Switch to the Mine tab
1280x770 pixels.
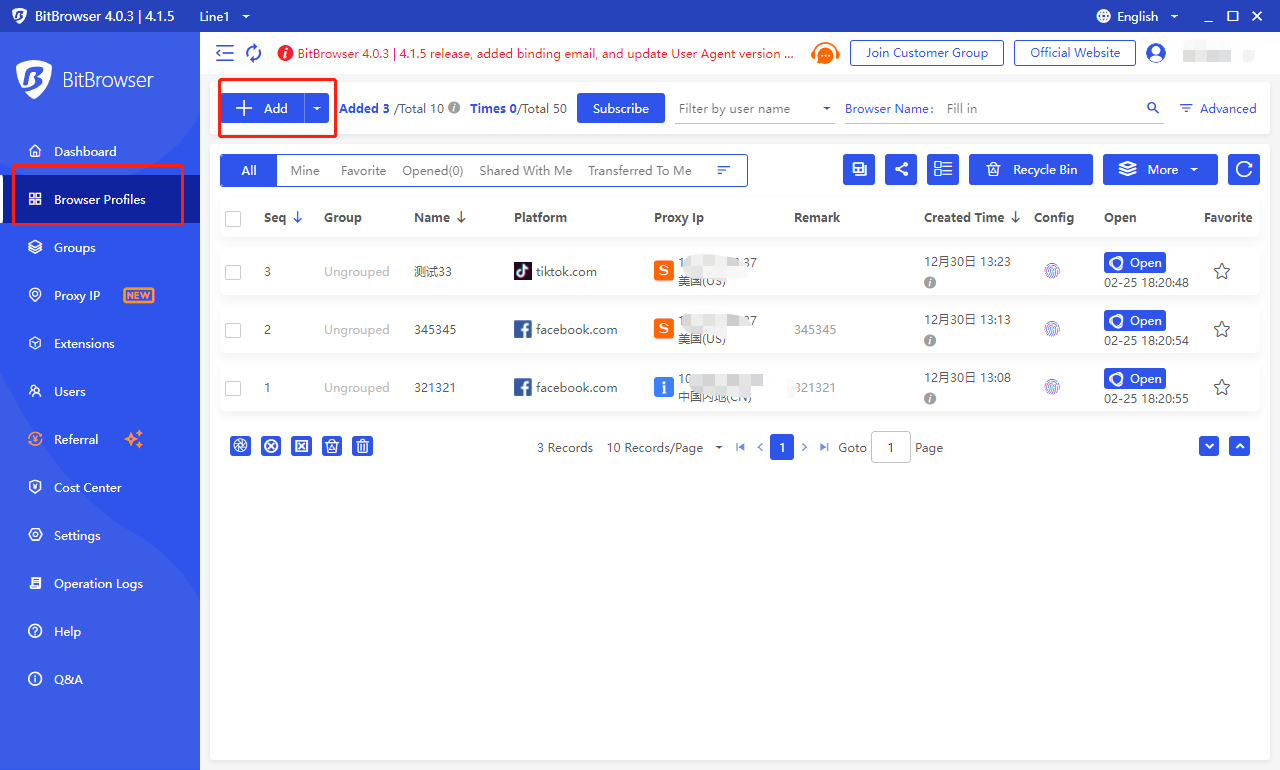click(305, 170)
